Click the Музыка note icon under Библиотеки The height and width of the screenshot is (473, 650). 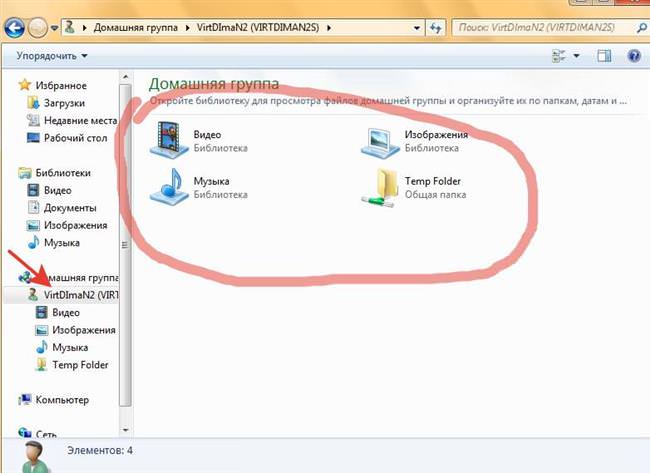click(x=33, y=242)
